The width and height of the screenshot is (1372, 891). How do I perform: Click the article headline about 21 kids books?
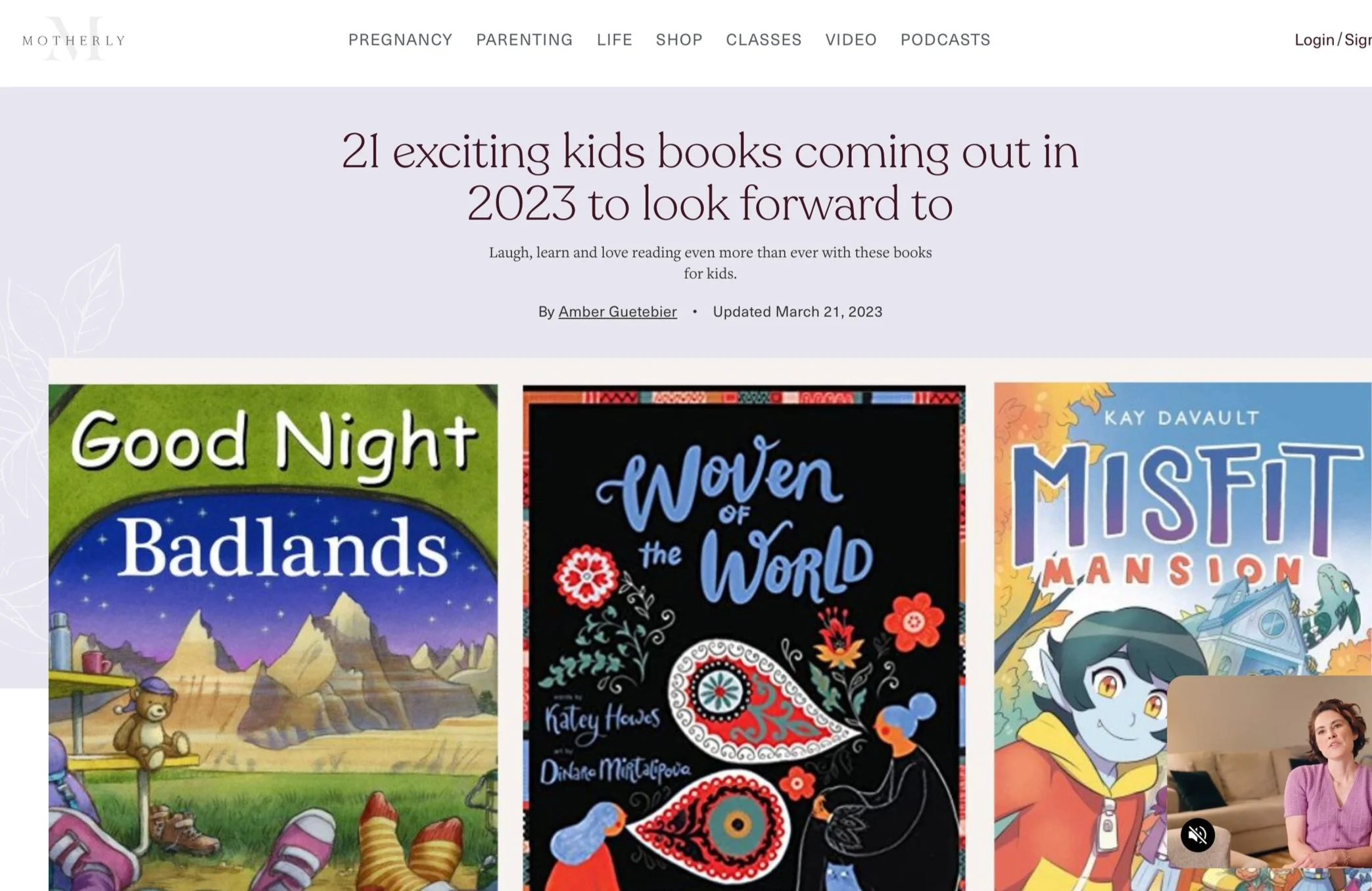[709, 177]
